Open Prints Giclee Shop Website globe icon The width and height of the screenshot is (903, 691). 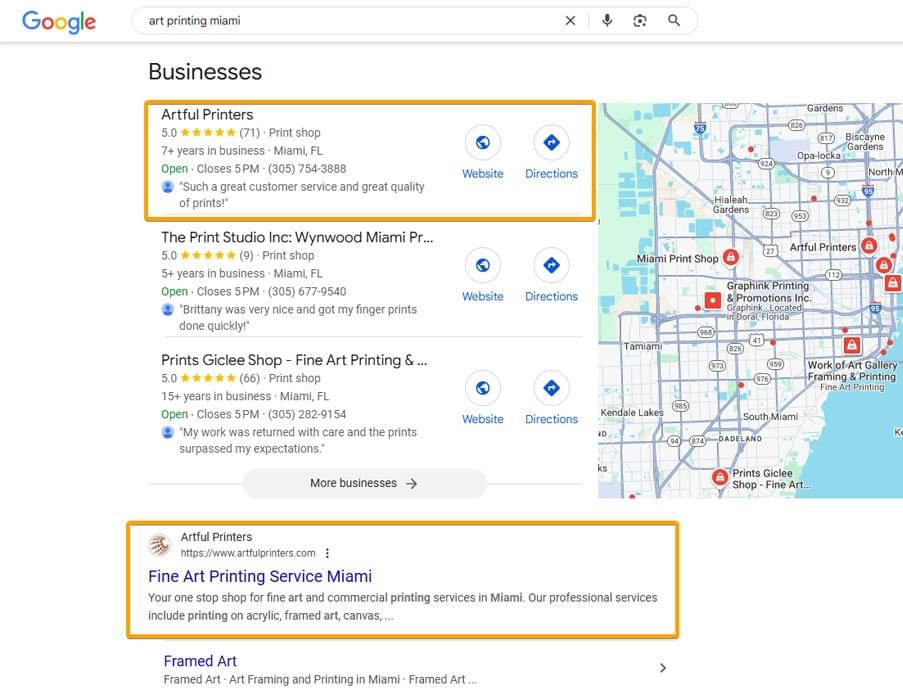click(x=483, y=388)
